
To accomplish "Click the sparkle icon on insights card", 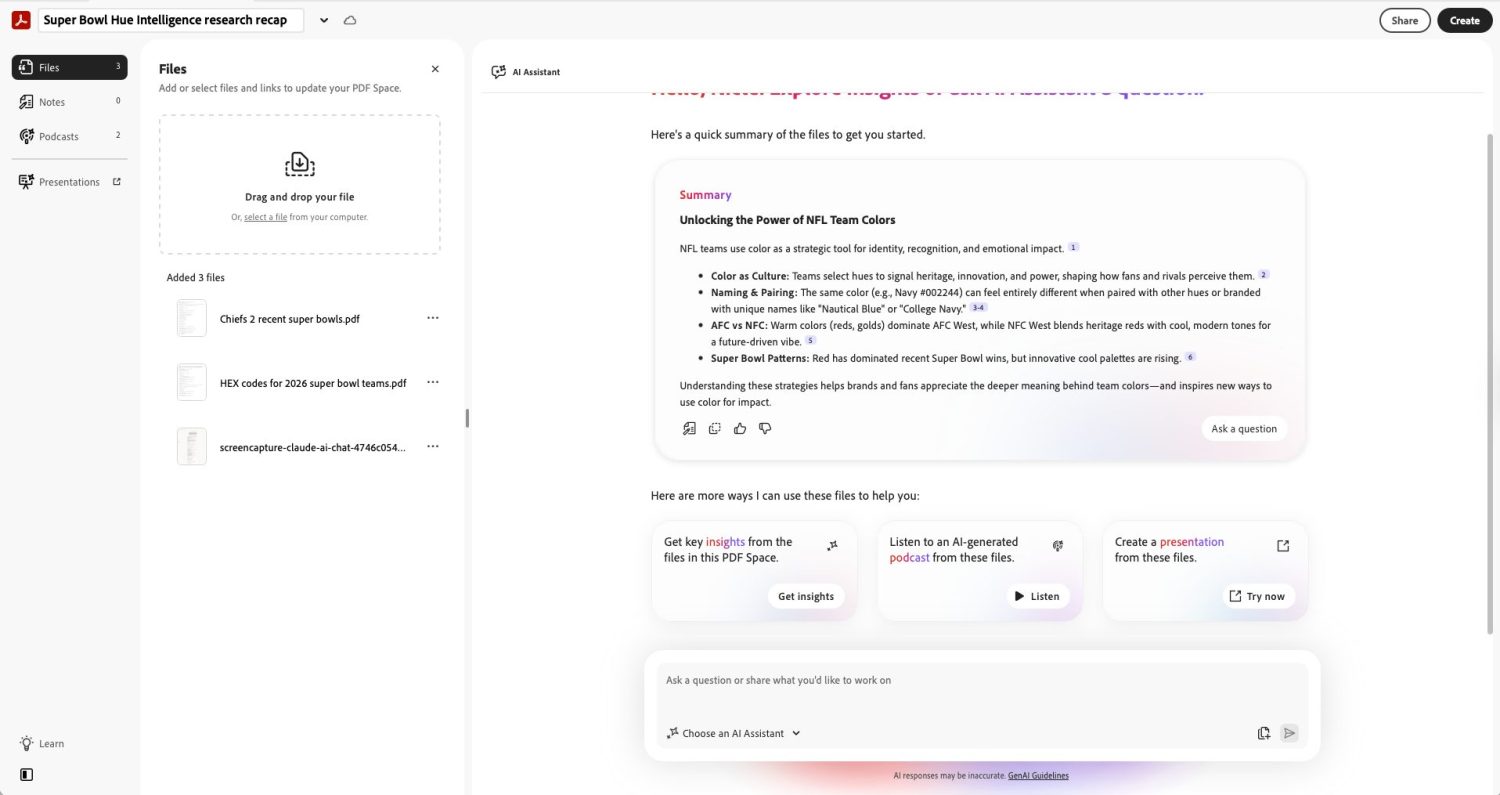I will [832, 545].
